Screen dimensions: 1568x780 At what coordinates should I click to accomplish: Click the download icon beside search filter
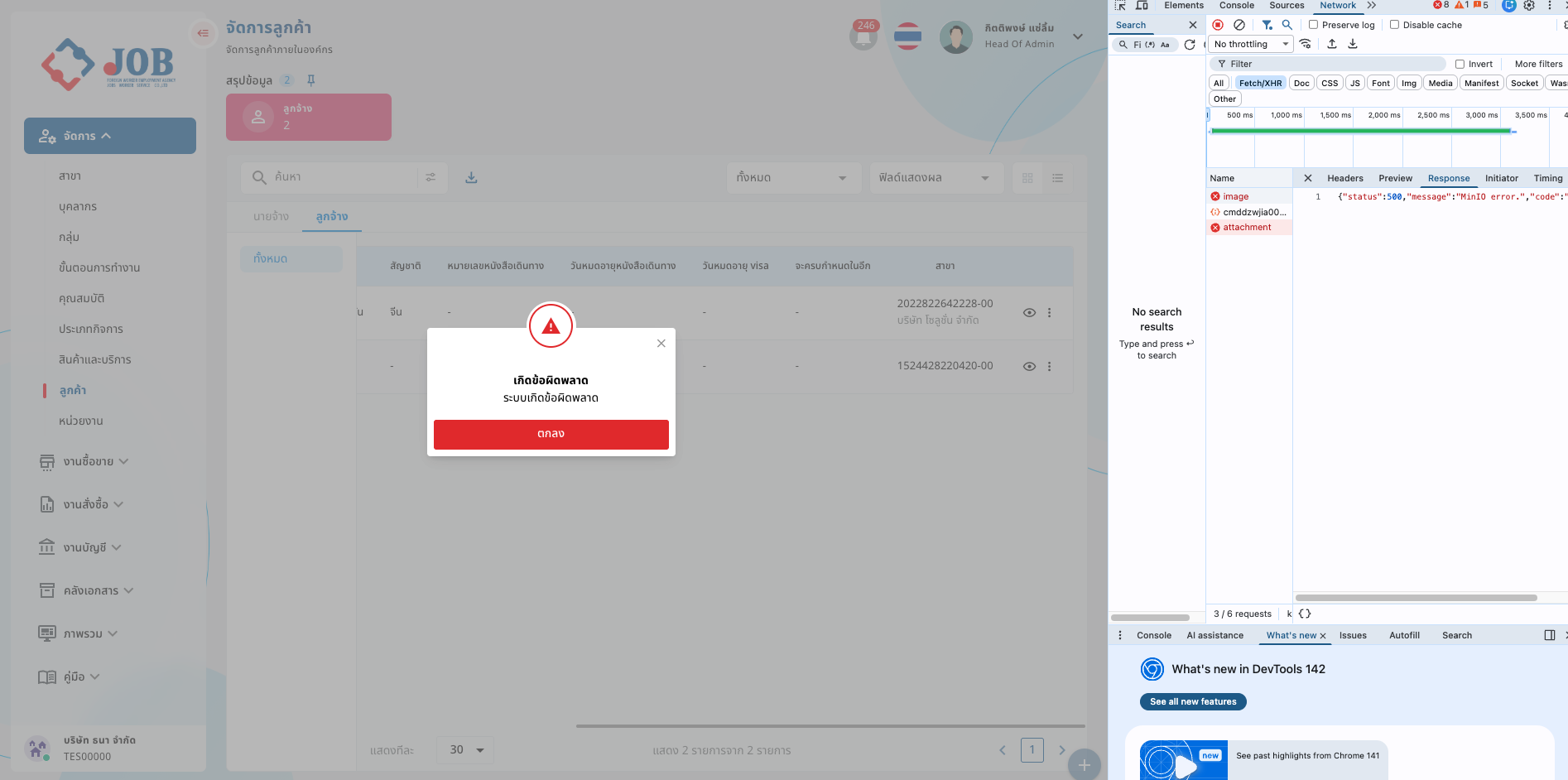click(471, 178)
